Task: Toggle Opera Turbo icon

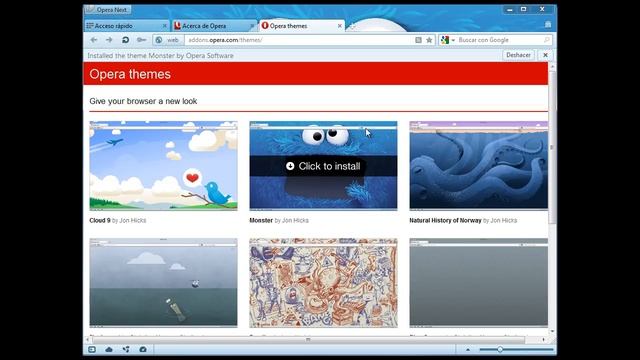Action: coord(143,349)
